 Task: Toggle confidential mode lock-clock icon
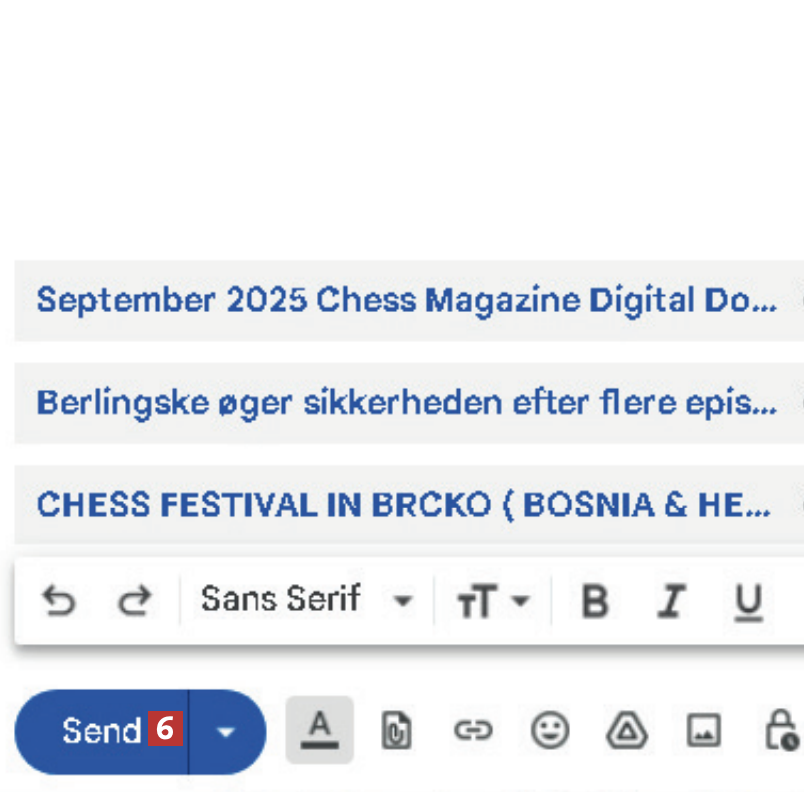pyautogui.click(x=780, y=732)
